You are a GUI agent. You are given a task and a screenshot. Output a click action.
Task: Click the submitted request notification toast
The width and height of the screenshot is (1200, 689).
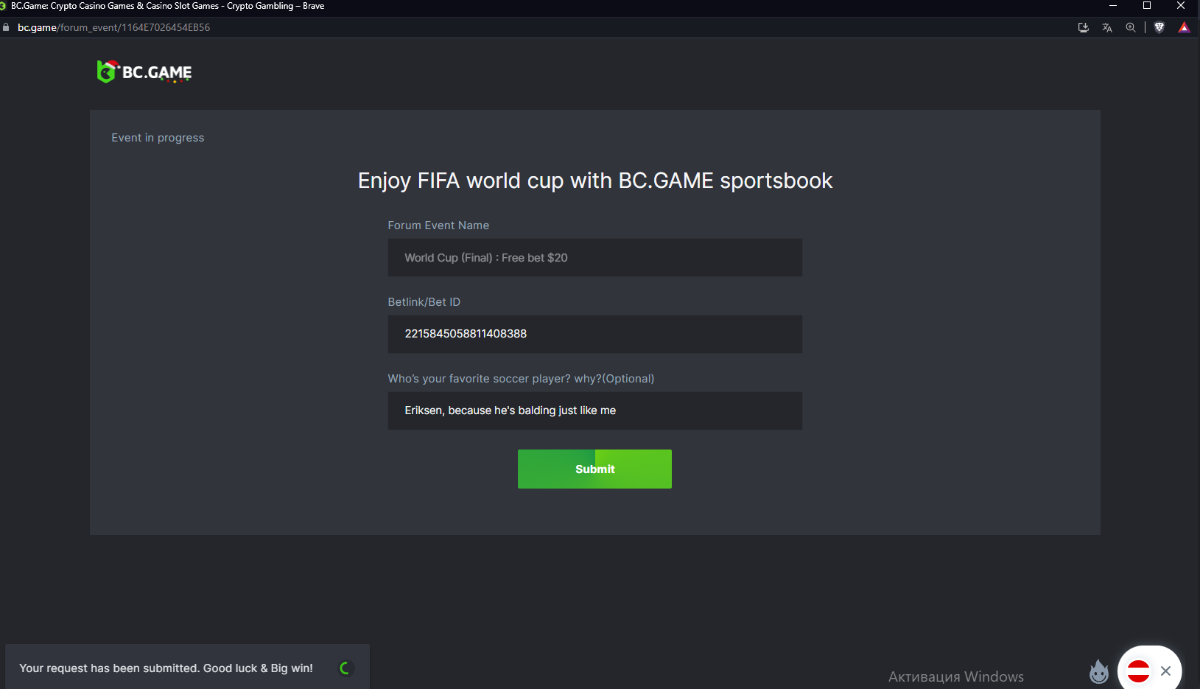click(166, 668)
